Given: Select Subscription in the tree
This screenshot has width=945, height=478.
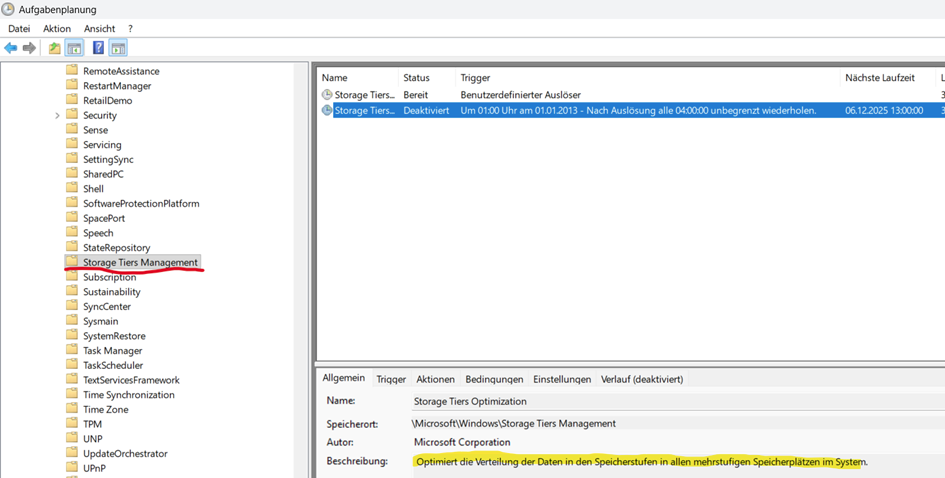Looking at the screenshot, I should pos(110,277).
